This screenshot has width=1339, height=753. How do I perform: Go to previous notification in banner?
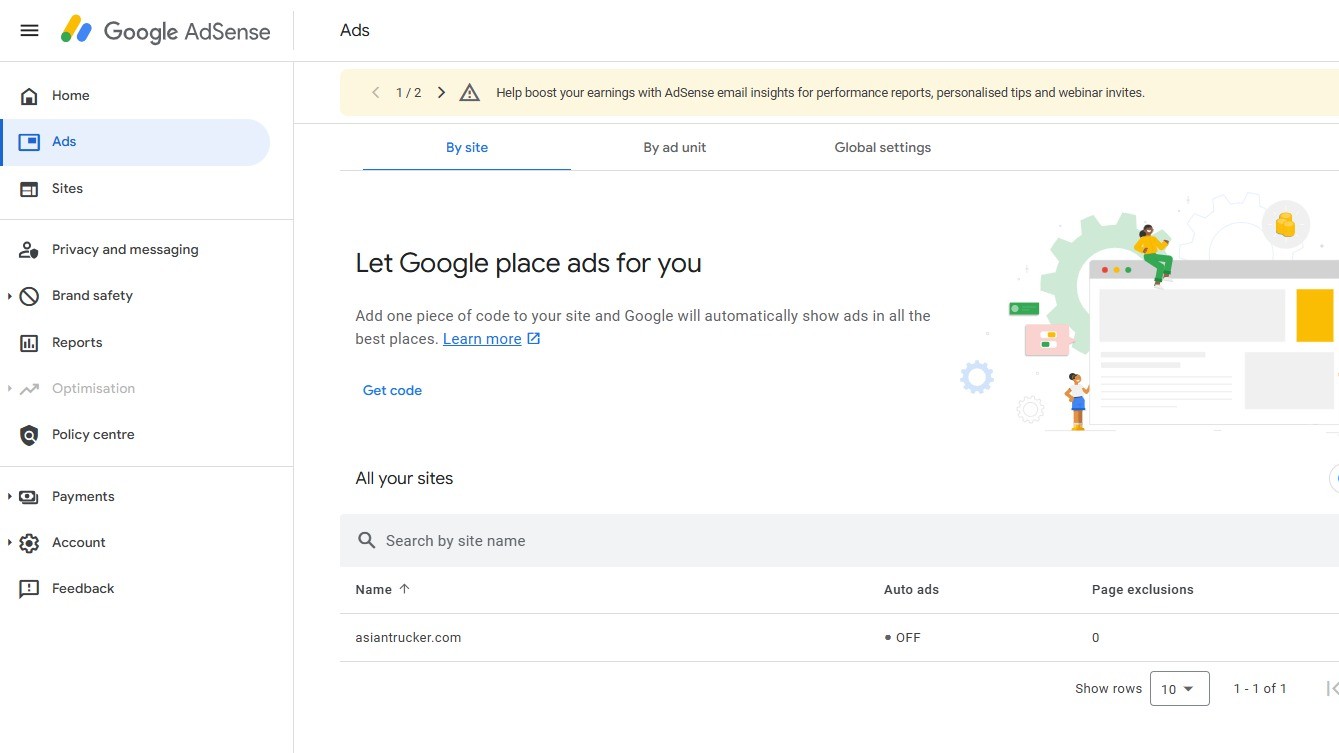tap(375, 93)
